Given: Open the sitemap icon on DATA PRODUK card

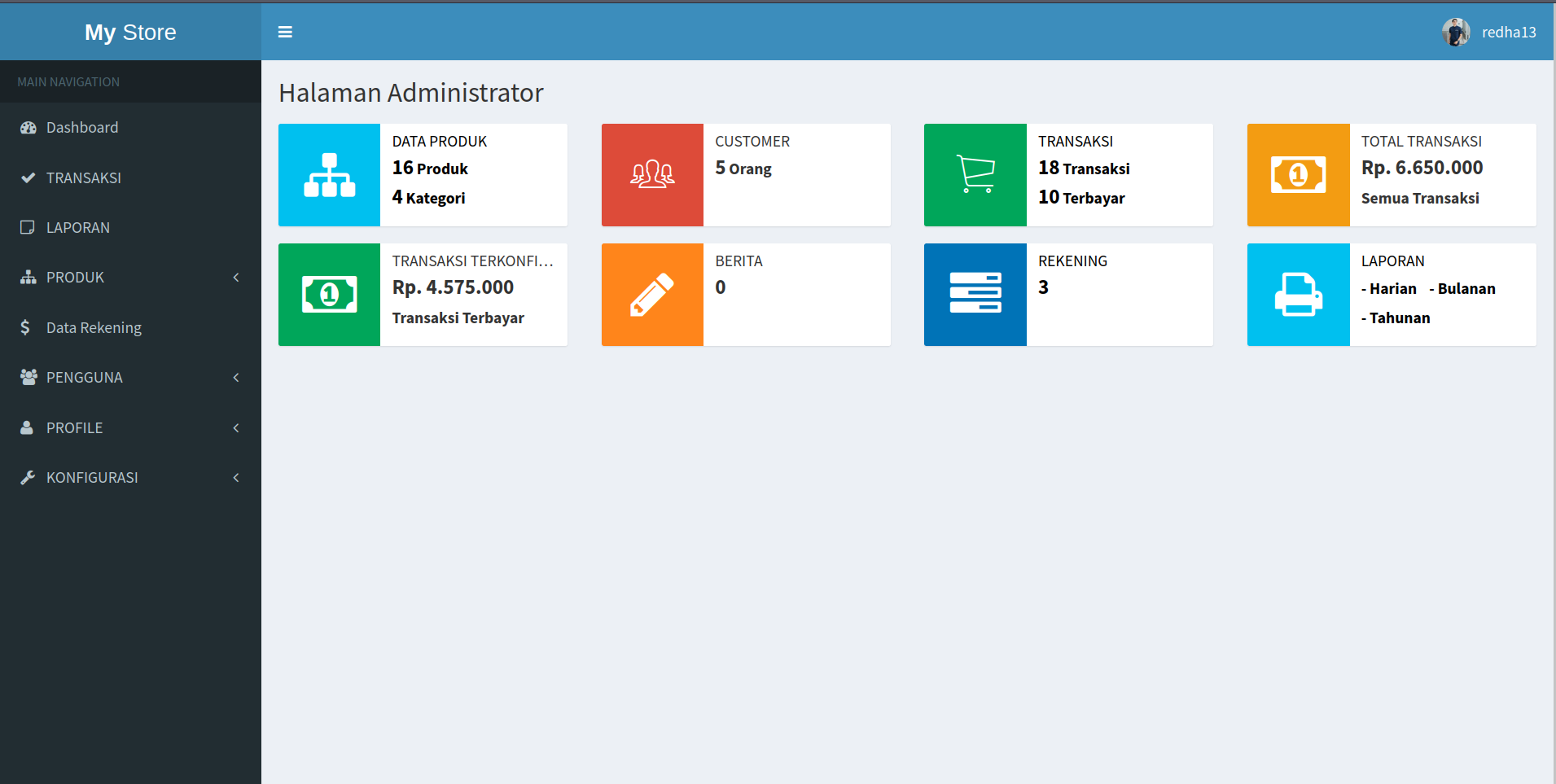Looking at the screenshot, I should [329, 174].
